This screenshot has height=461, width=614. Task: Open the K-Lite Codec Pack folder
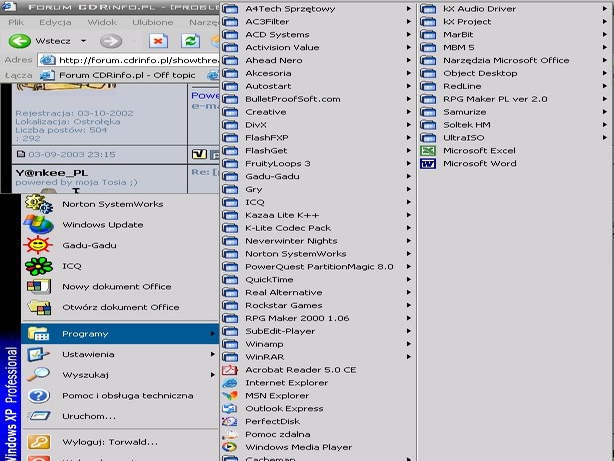[x=318, y=228]
